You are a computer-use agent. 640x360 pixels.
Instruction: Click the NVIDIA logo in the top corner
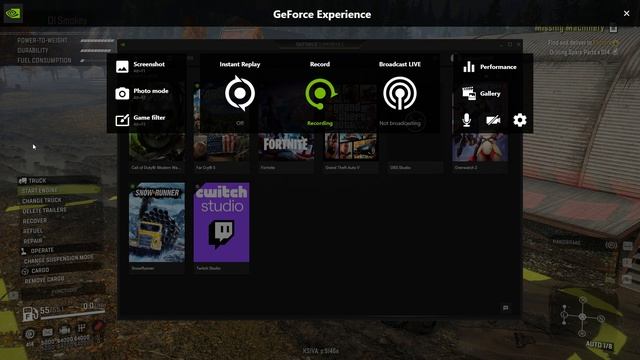pos(13,13)
